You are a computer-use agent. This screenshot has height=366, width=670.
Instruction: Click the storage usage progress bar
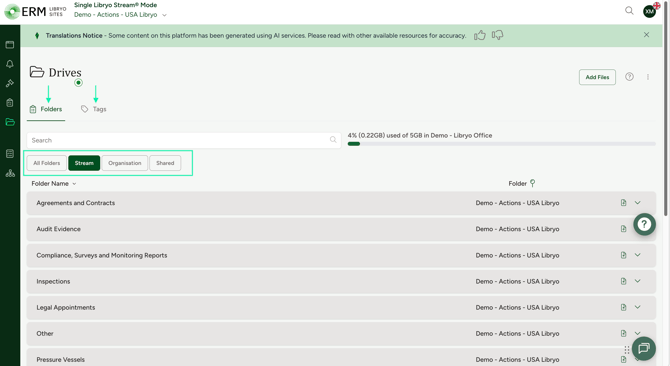502,144
